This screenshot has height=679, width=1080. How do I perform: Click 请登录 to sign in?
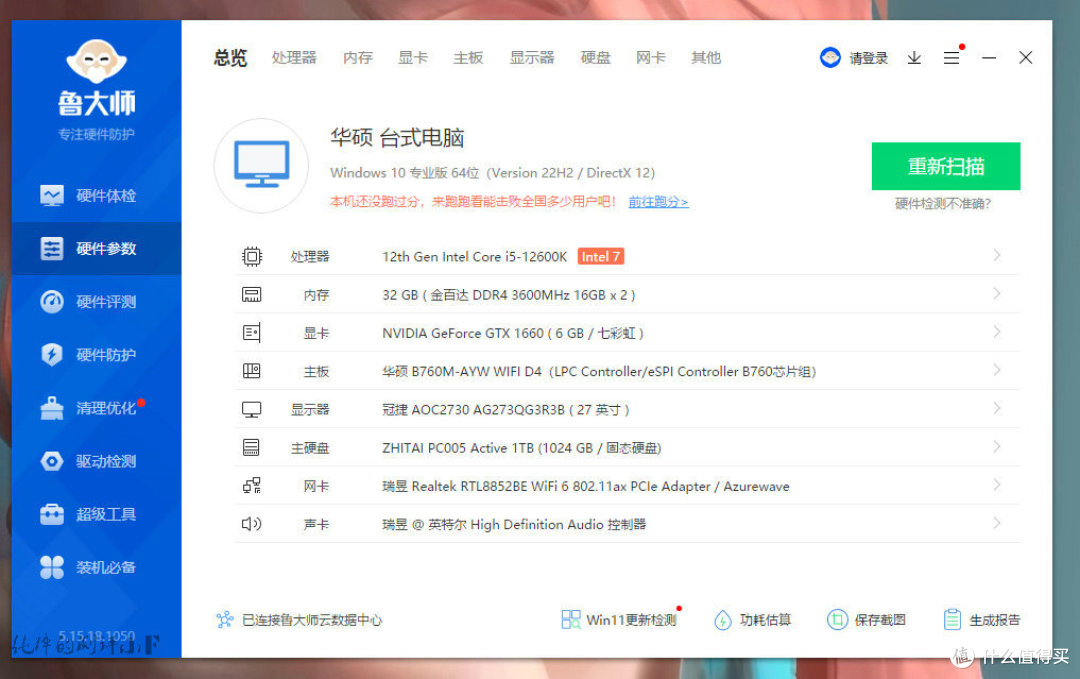869,59
